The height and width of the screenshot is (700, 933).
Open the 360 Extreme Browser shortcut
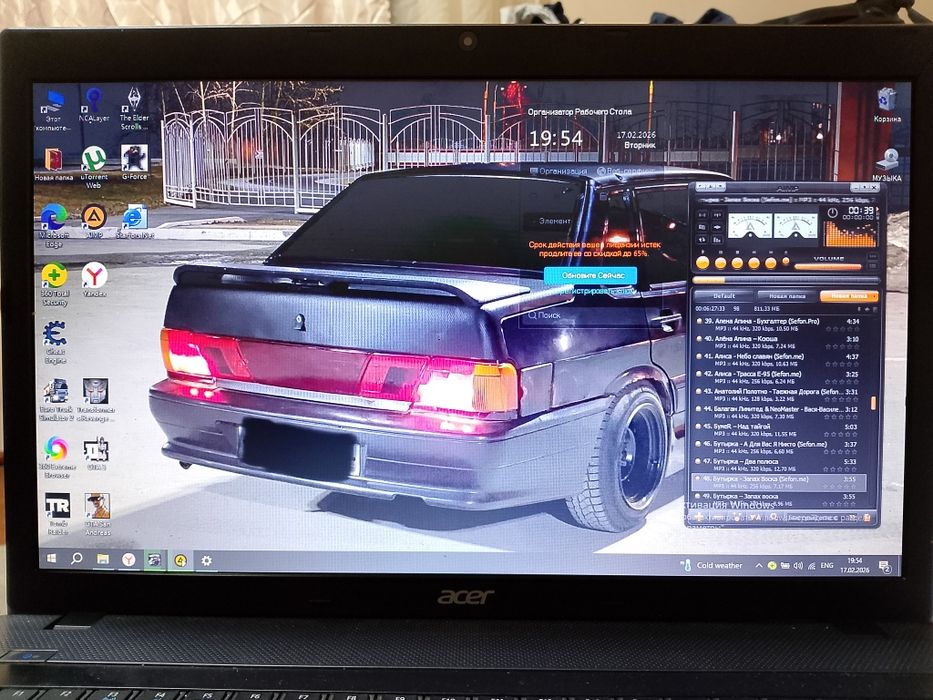coord(57,457)
